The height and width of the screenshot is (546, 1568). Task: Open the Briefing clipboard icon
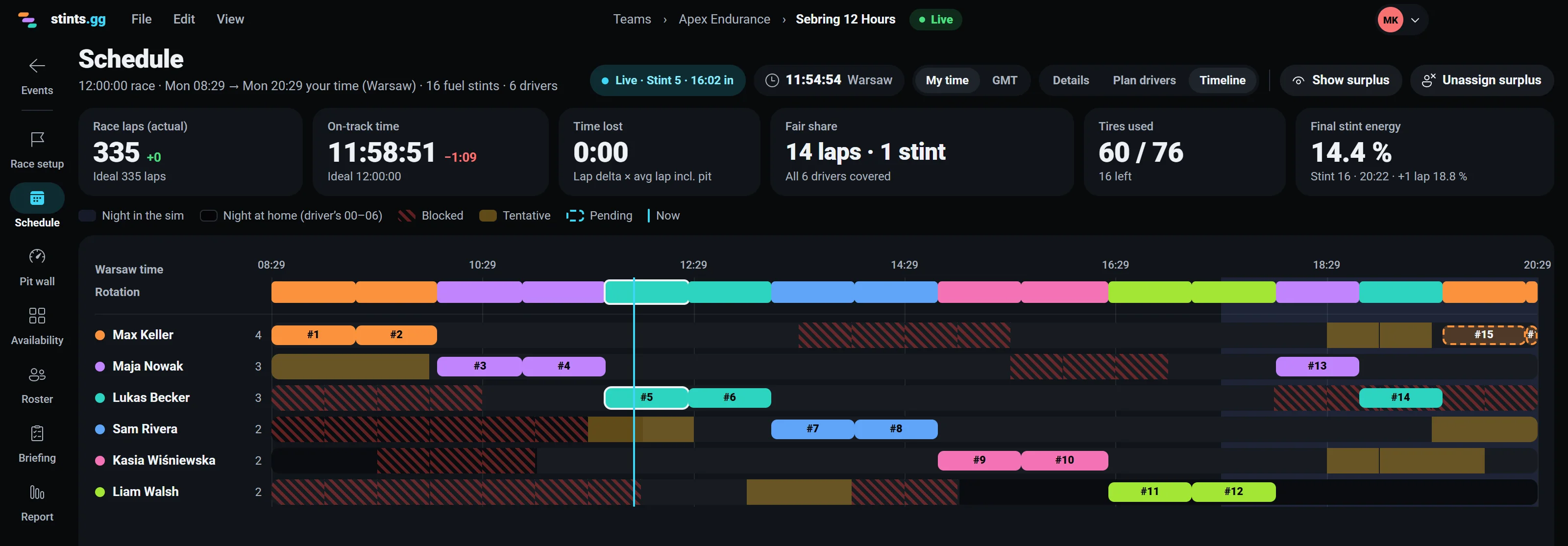coord(37,433)
